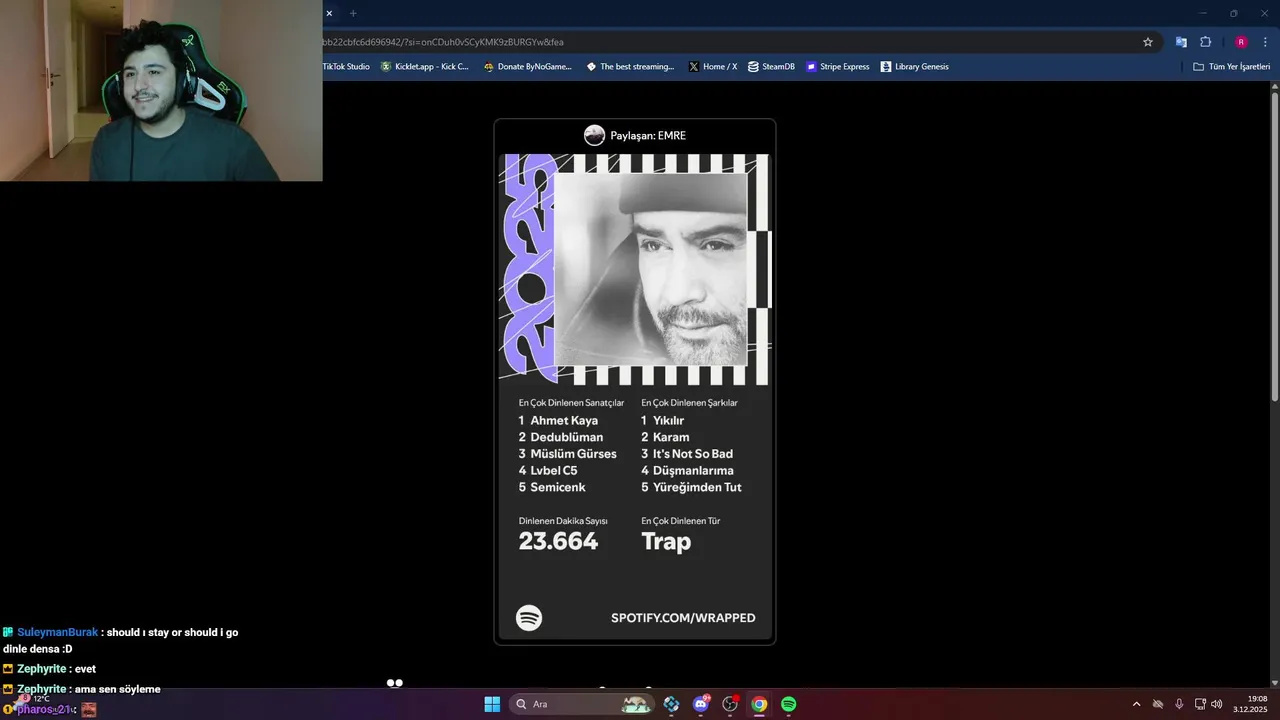Click the Paylaşan: EMRE label
Image resolution: width=1280 pixels, height=720 pixels.
coord(648,135)
